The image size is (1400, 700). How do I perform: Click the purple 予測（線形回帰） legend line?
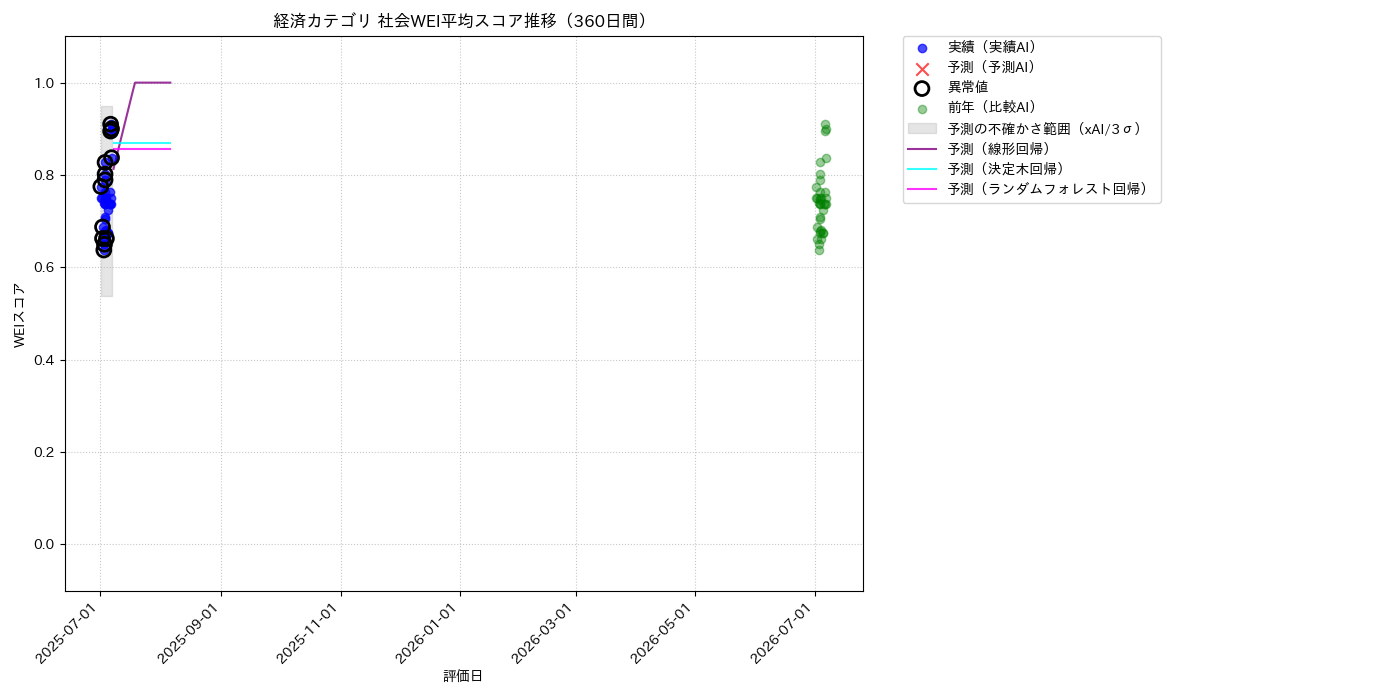(x=922, y=149)
